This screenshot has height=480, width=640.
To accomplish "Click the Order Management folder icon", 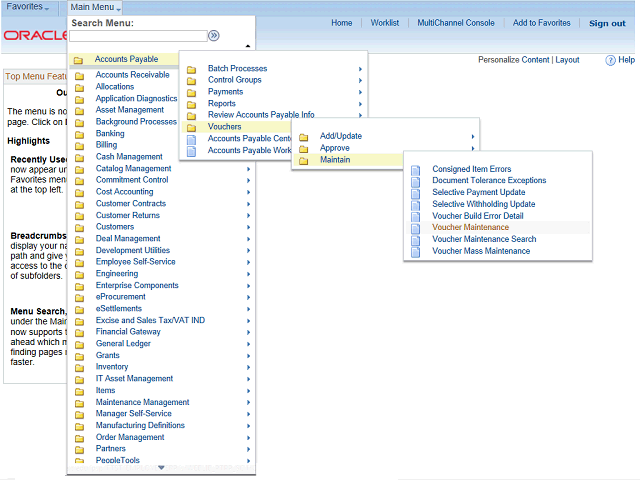I will [79, 438].
